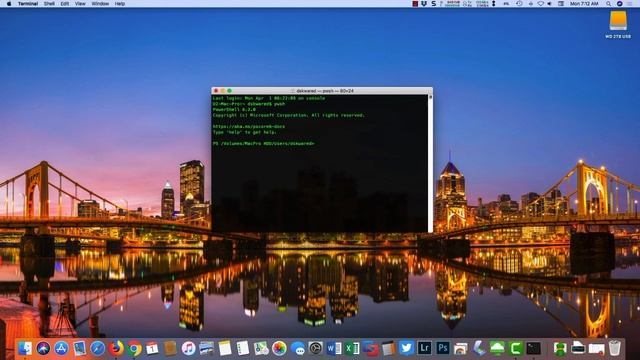Launch Photoshop from the dock
640x360 pixels.
[443, 348]
